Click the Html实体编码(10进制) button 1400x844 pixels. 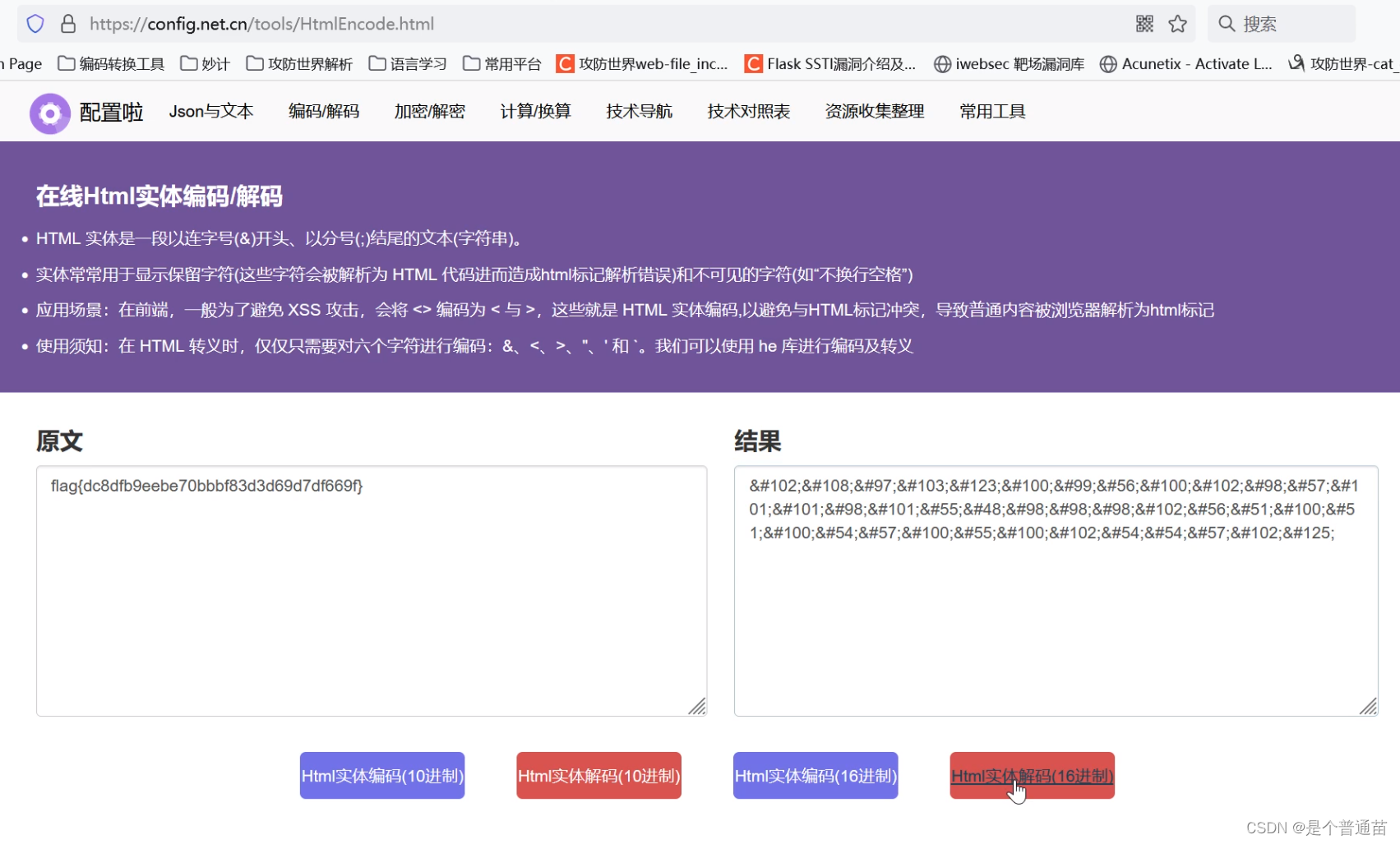381,775
